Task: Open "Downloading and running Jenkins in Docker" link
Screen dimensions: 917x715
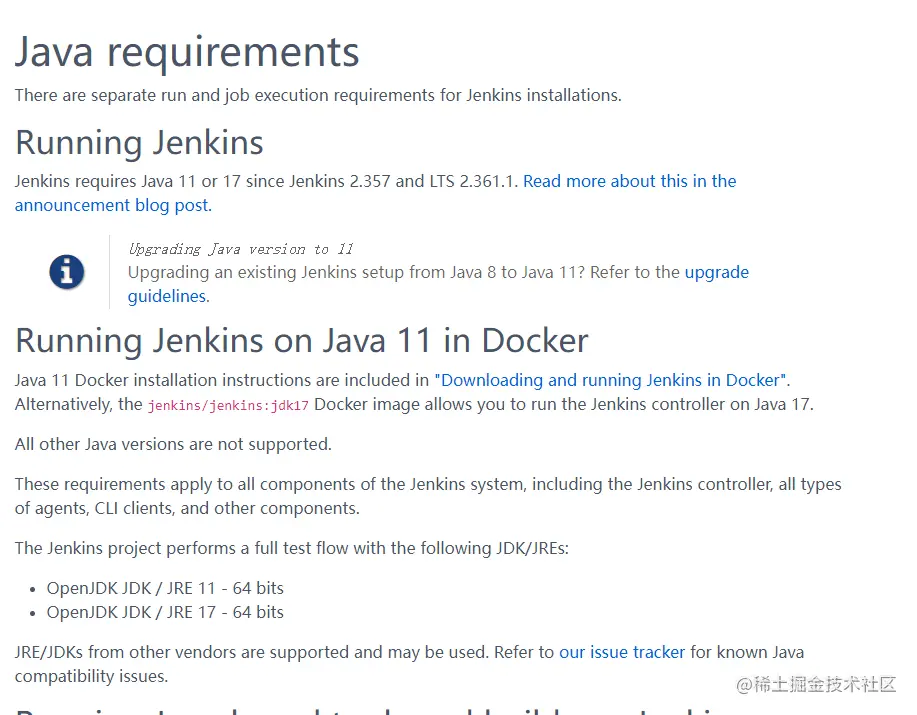Action: coord(611,380)
